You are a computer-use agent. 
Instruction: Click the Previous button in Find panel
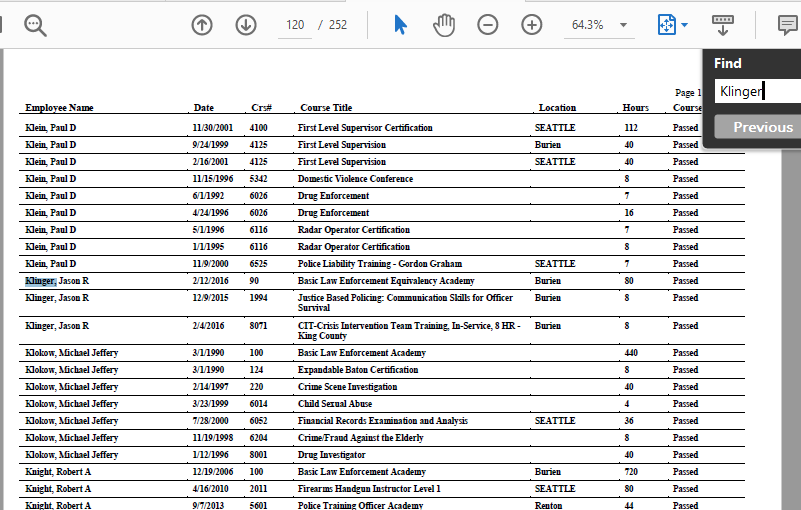coord(758,127)
